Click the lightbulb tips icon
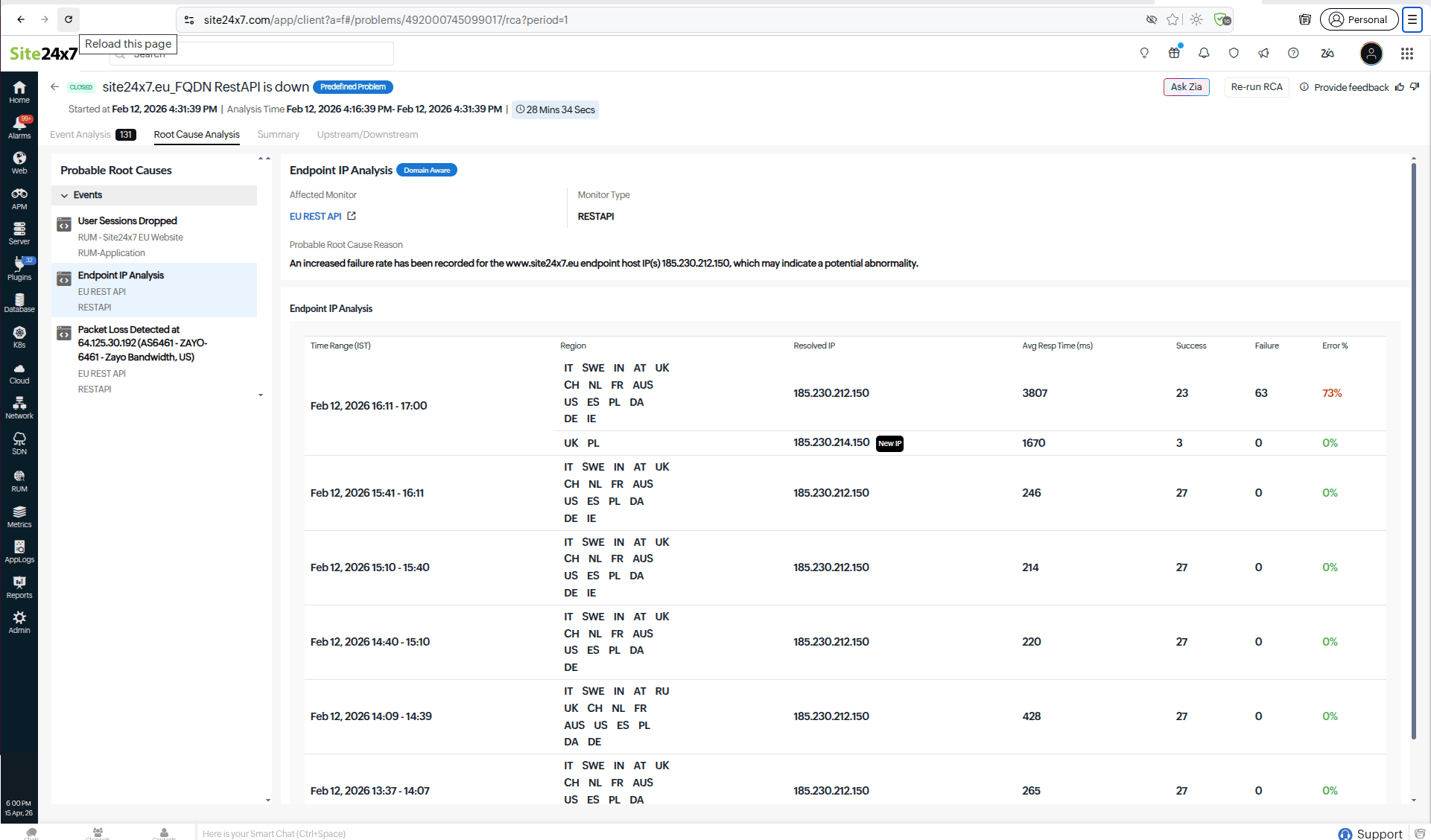This screenshot has height=840, width=1431. pos(1144,53)
